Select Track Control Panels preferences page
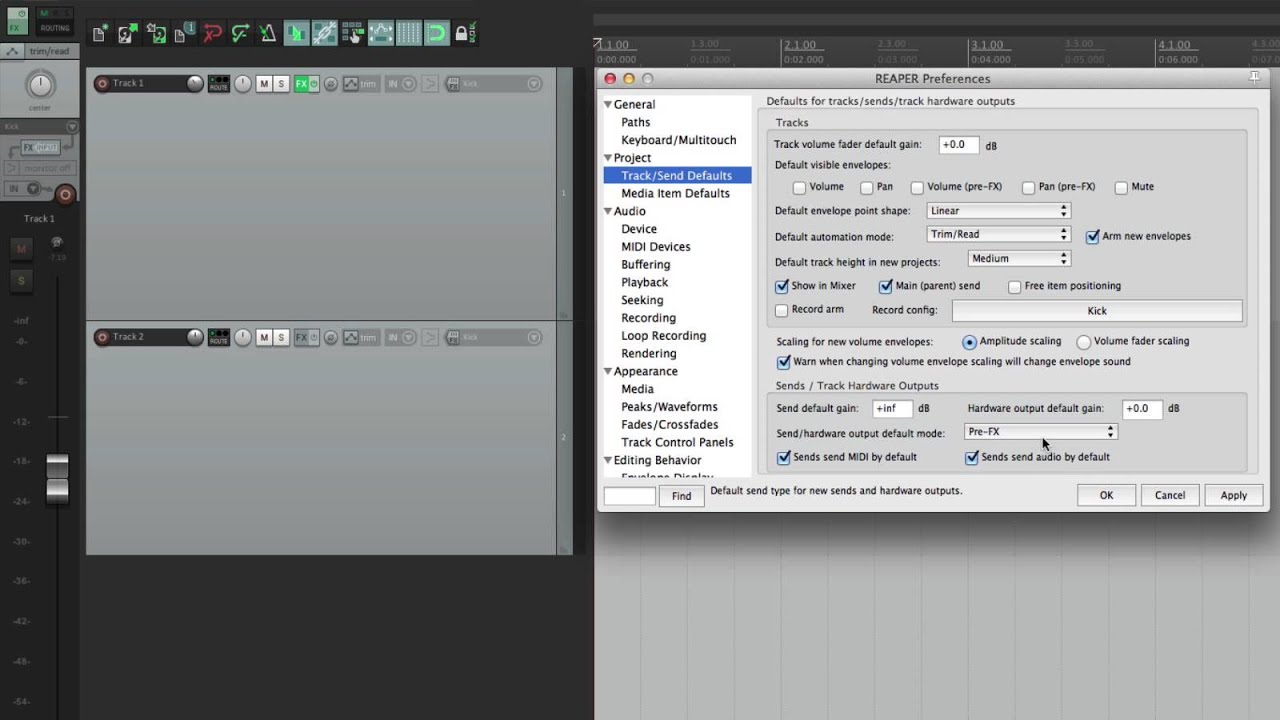 pyautogui.click(x=677, y=442)
